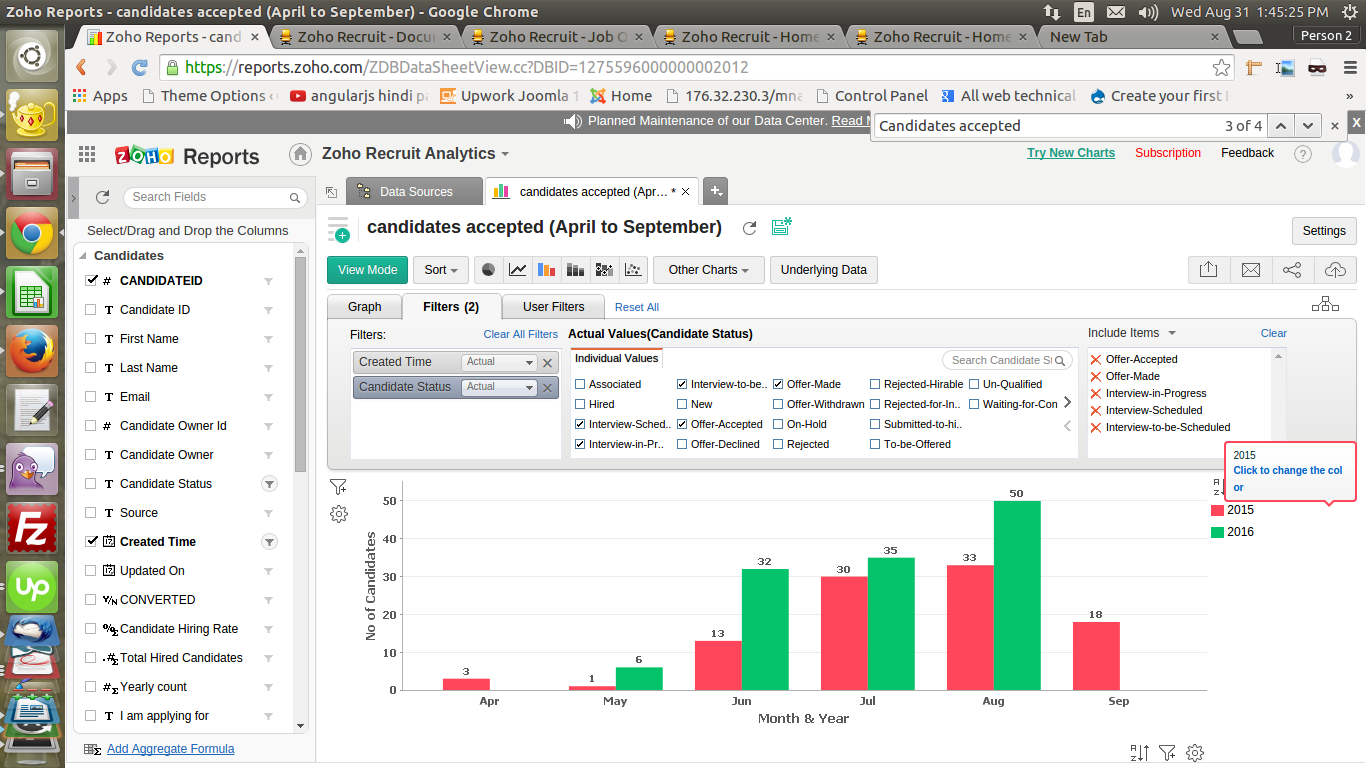Add a new tab with plus icon
Screen dimensions: 1366x768
(715, 191)
